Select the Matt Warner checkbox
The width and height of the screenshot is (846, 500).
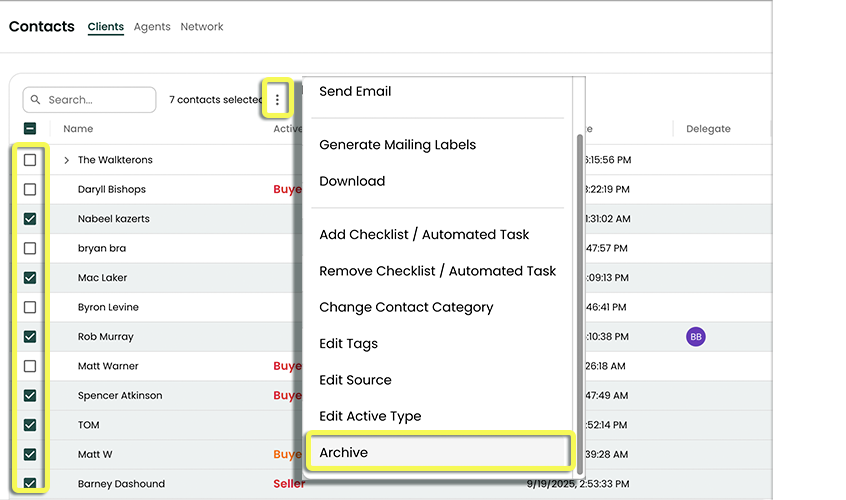[x=30, y=366]
